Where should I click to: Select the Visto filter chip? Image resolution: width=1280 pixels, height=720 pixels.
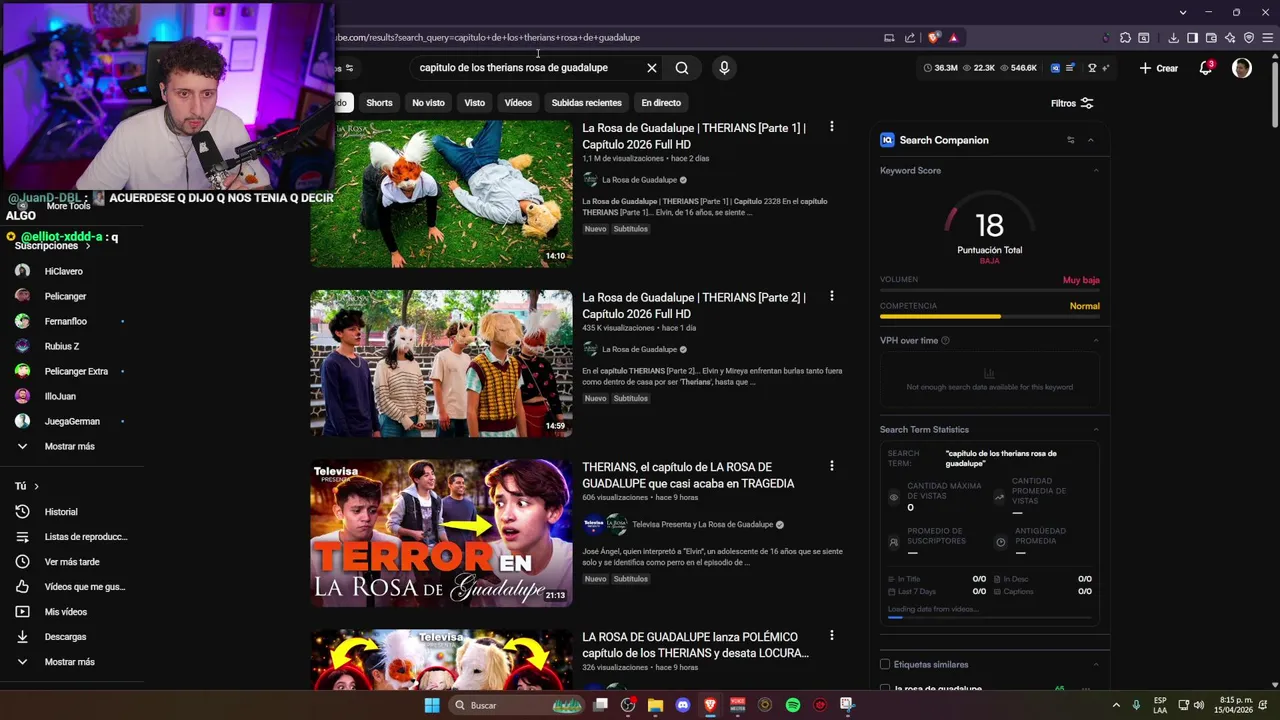474,103
